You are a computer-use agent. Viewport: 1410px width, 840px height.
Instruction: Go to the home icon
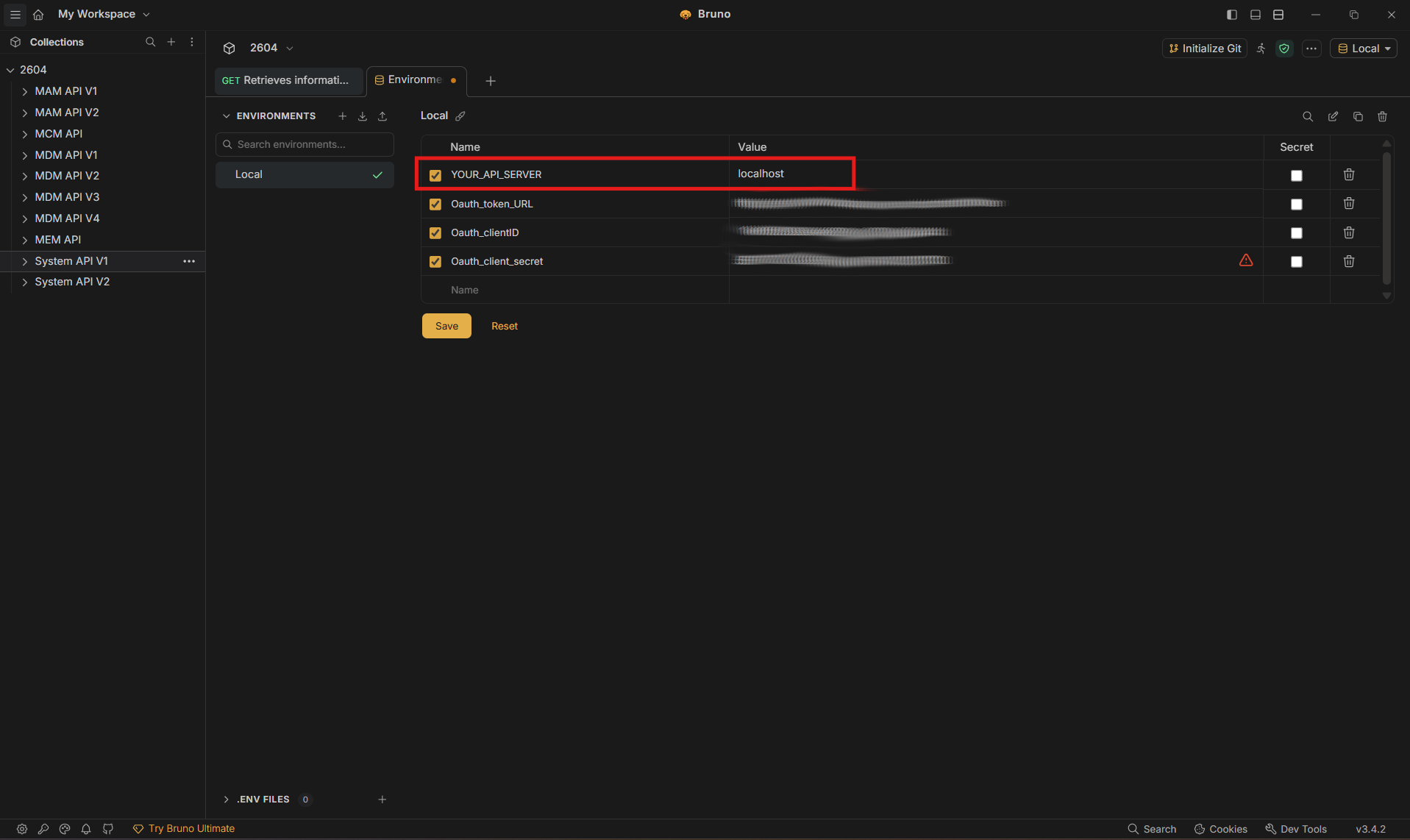pyautogui.click(x=38, y=14)
